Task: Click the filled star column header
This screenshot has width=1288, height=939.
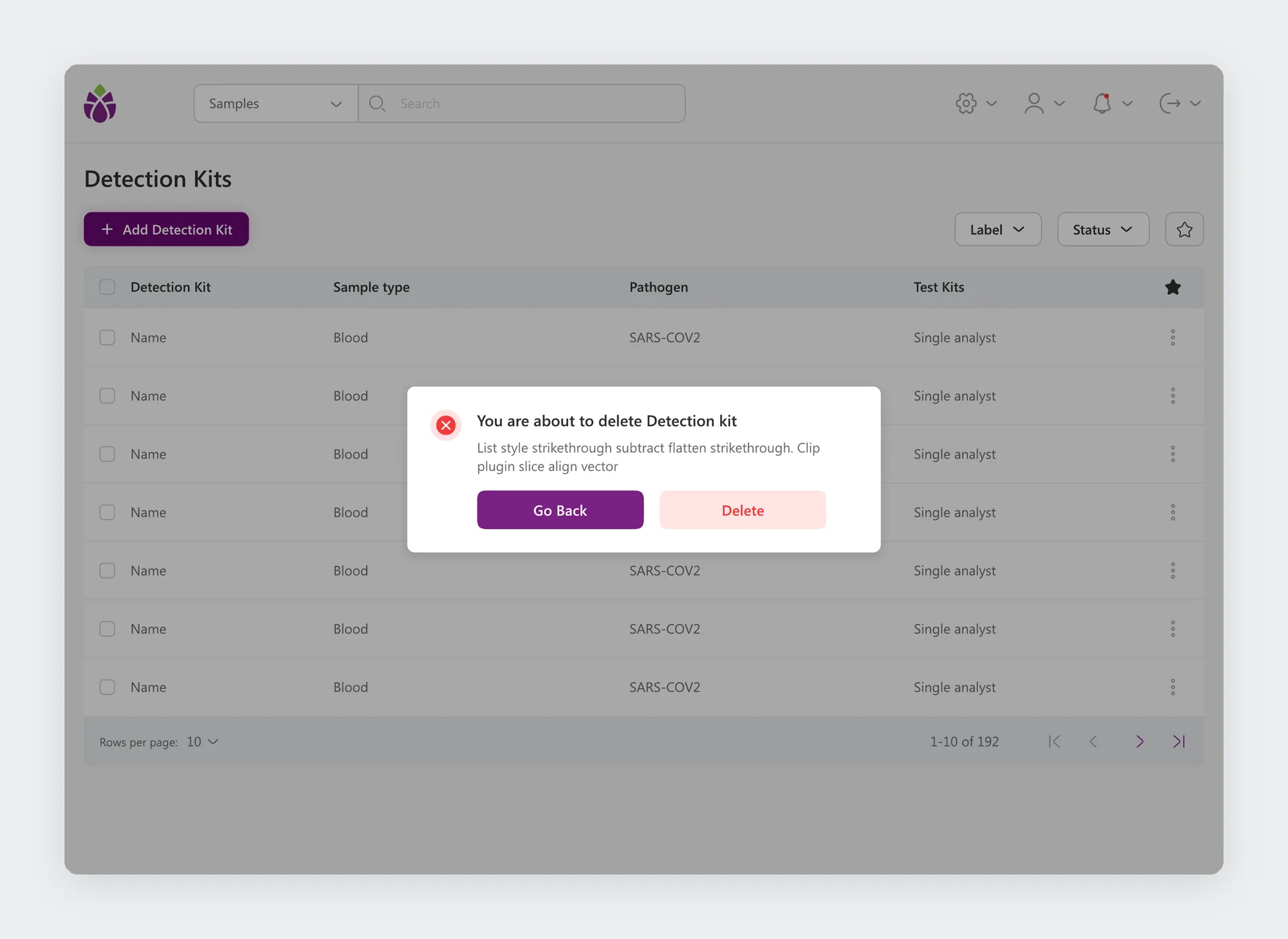Action: [x=1173, y=287]
